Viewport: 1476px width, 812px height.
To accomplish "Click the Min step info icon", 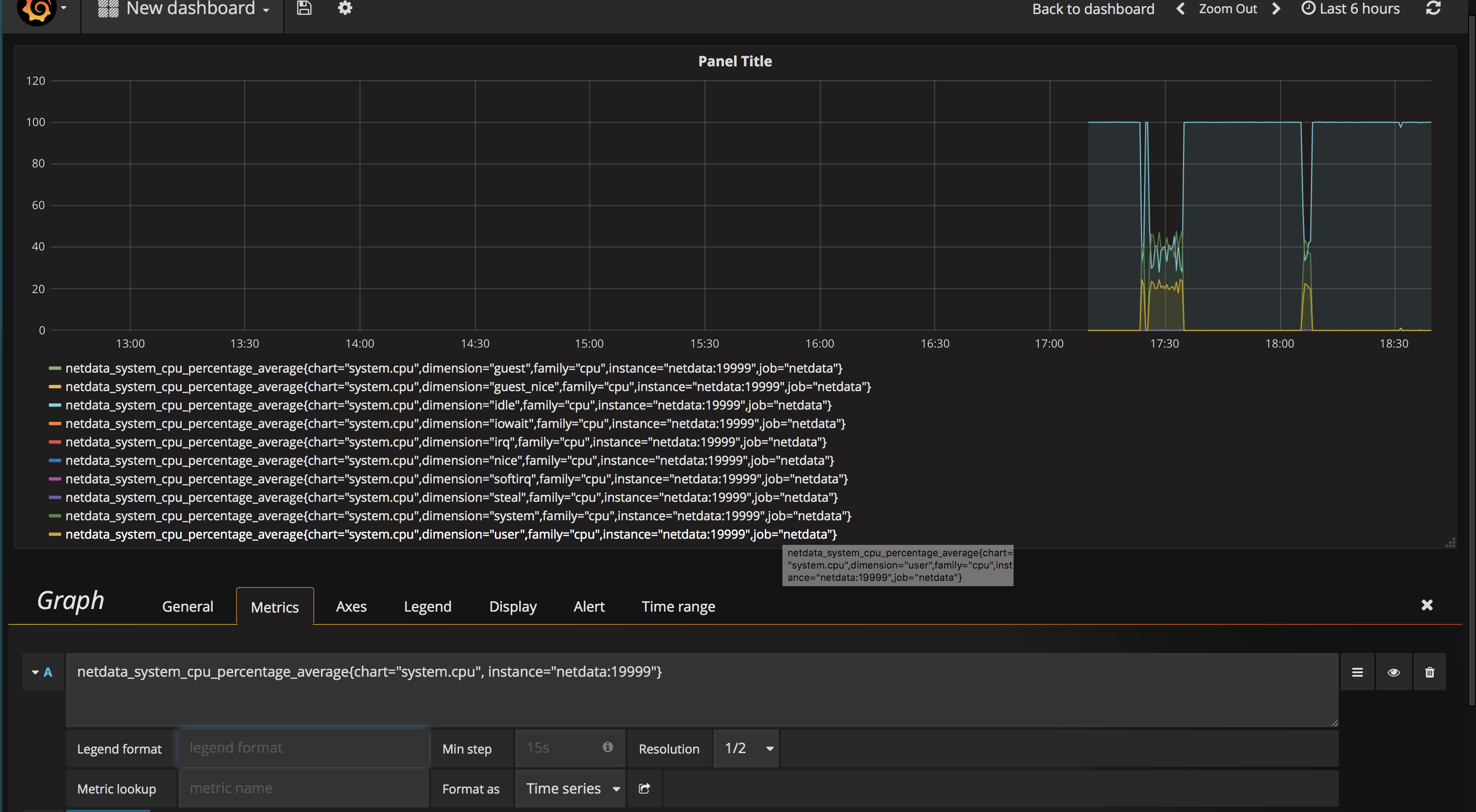I will click(608, 747).
